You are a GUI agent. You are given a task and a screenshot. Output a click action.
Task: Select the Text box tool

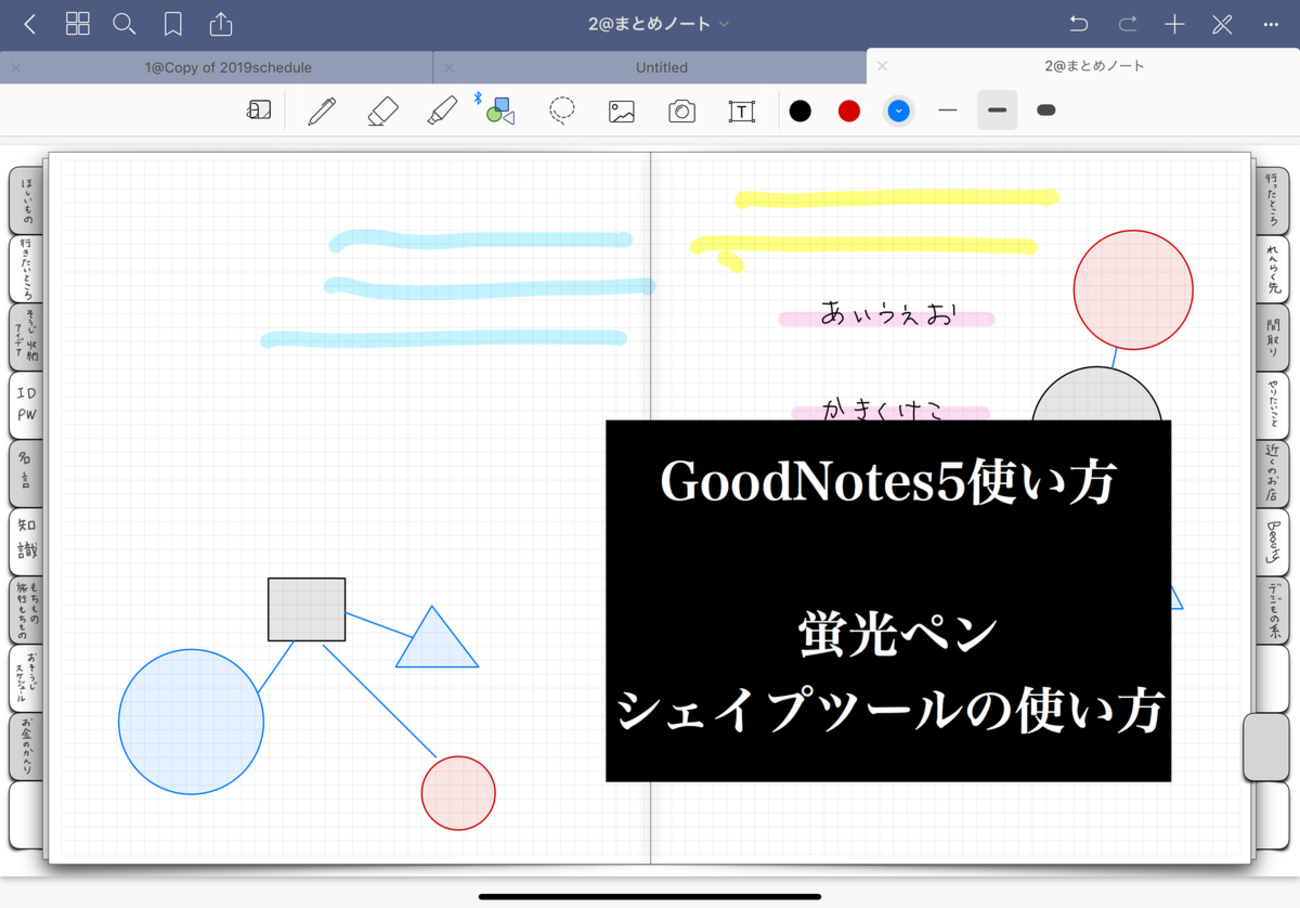tap(741, 110)
